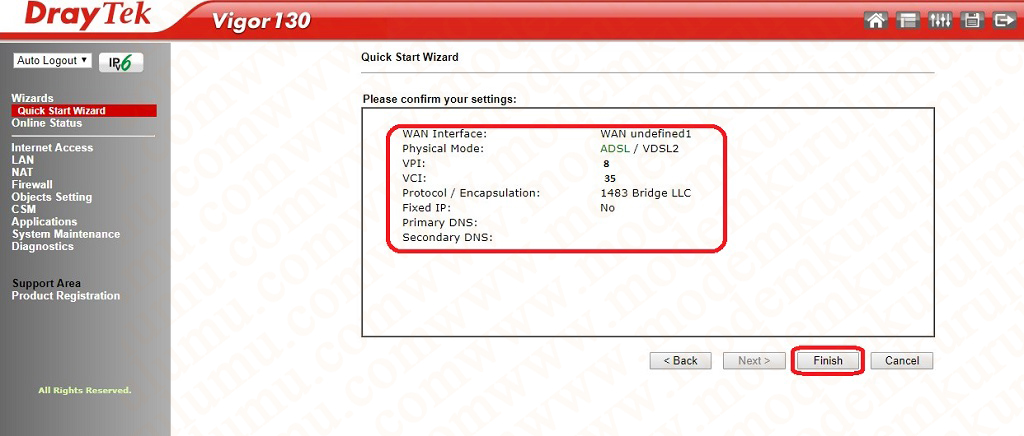Image resolution: width=1024 pixels, height=436 pixels.
Task: Open the Auto Logout dropdown
Action: click(x=52, y=61)
